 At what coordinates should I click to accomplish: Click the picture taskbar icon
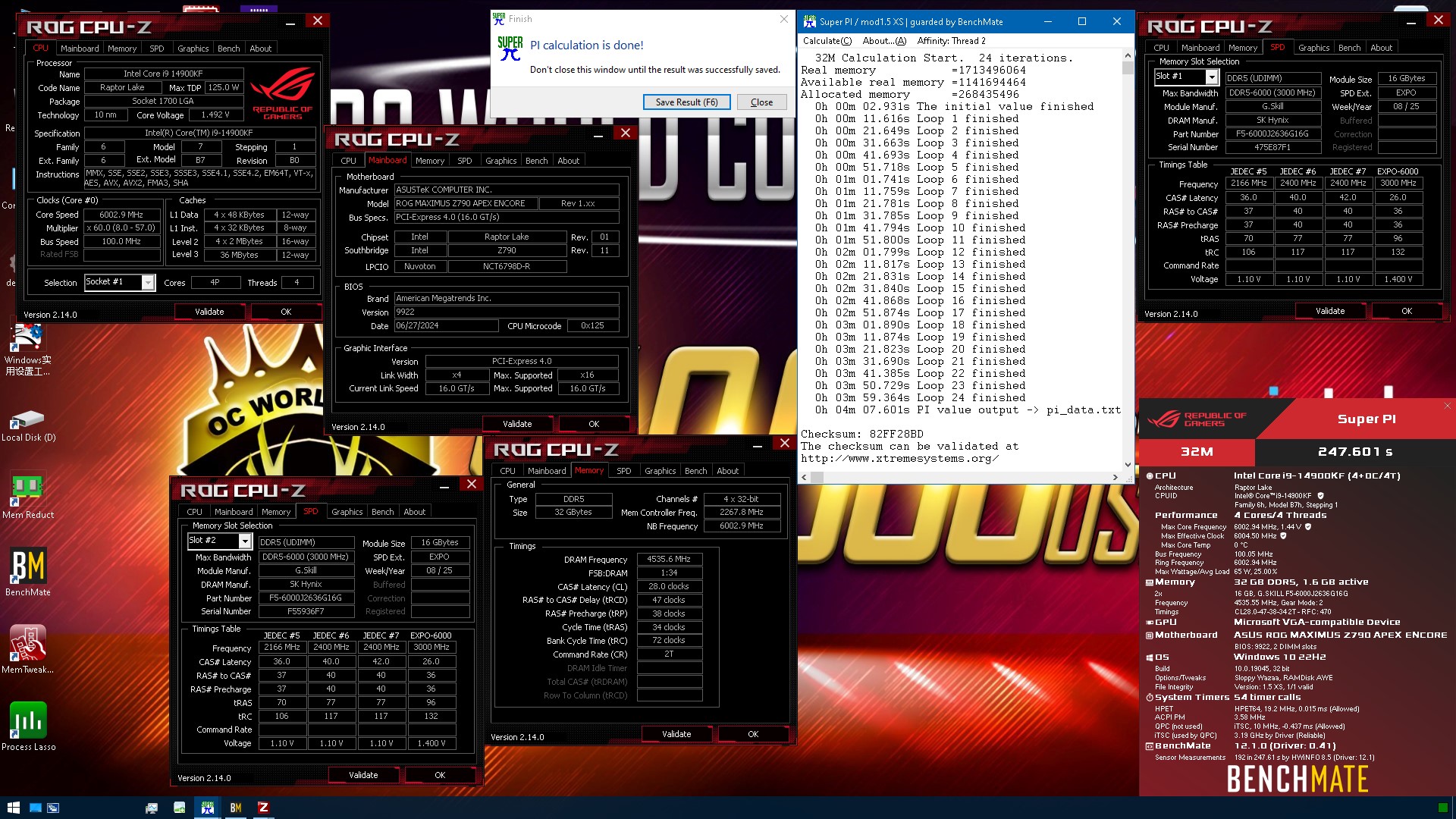180,808
